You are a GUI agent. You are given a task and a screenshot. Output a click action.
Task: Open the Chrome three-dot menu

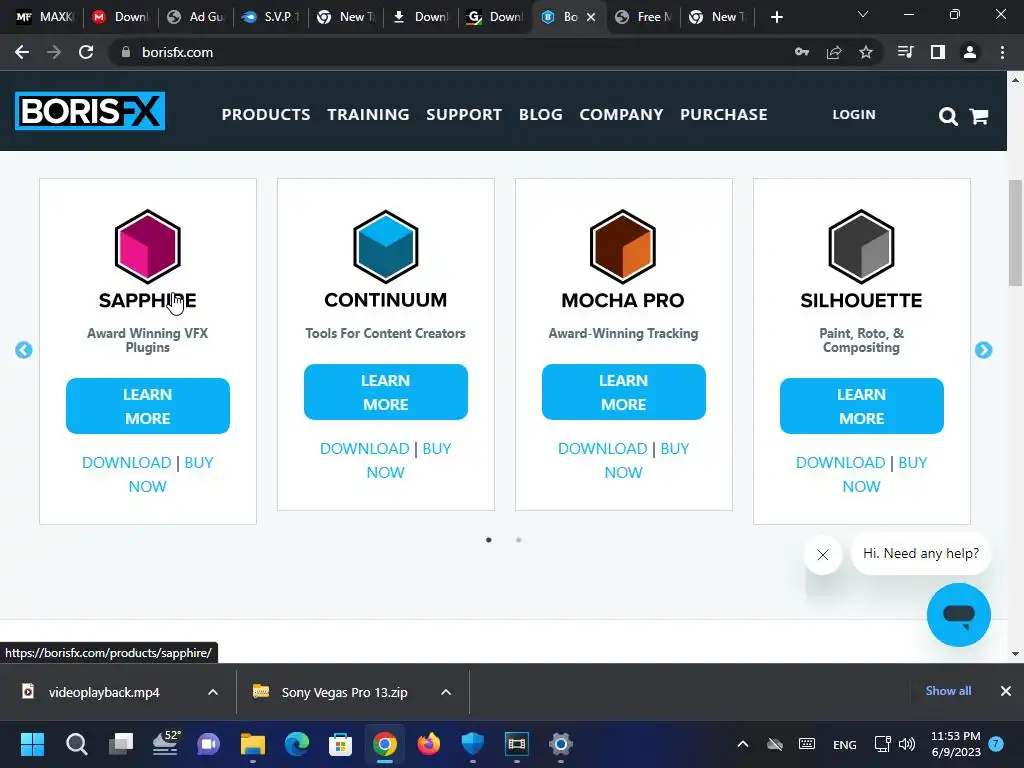(x=1002, y=52)
